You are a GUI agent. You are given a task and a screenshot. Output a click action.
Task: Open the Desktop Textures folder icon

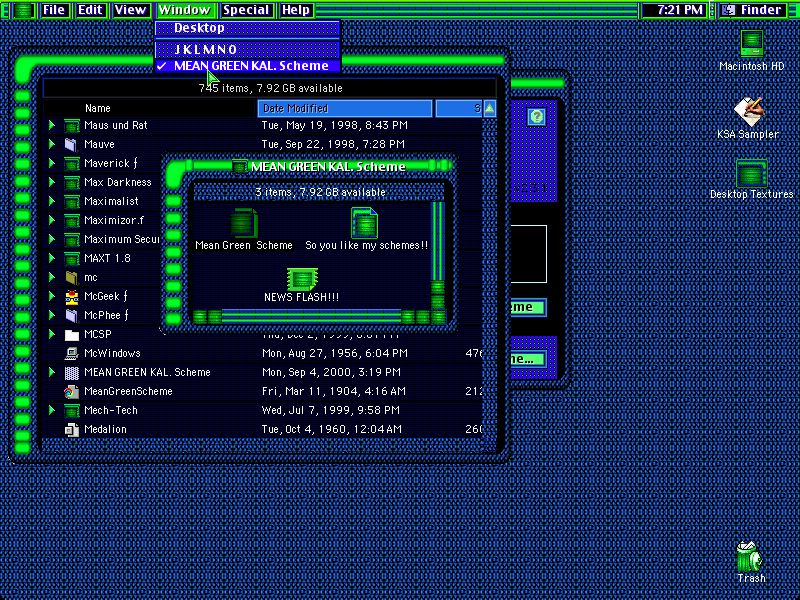point(751,173)
